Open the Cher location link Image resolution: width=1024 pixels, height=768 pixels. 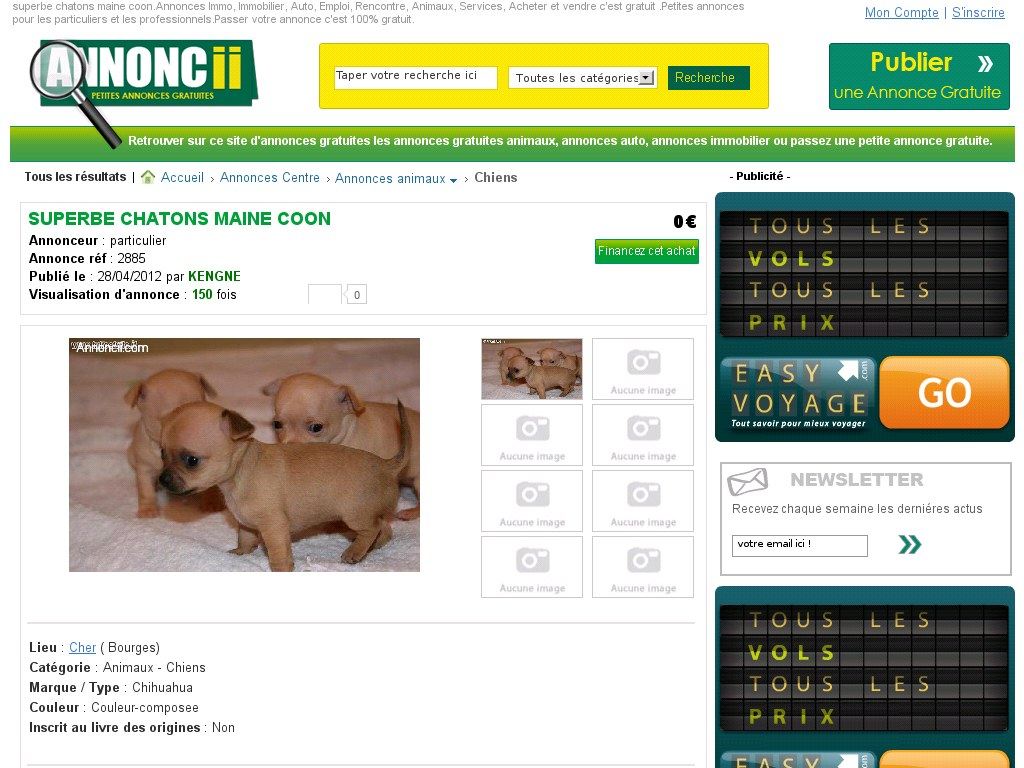82,647
